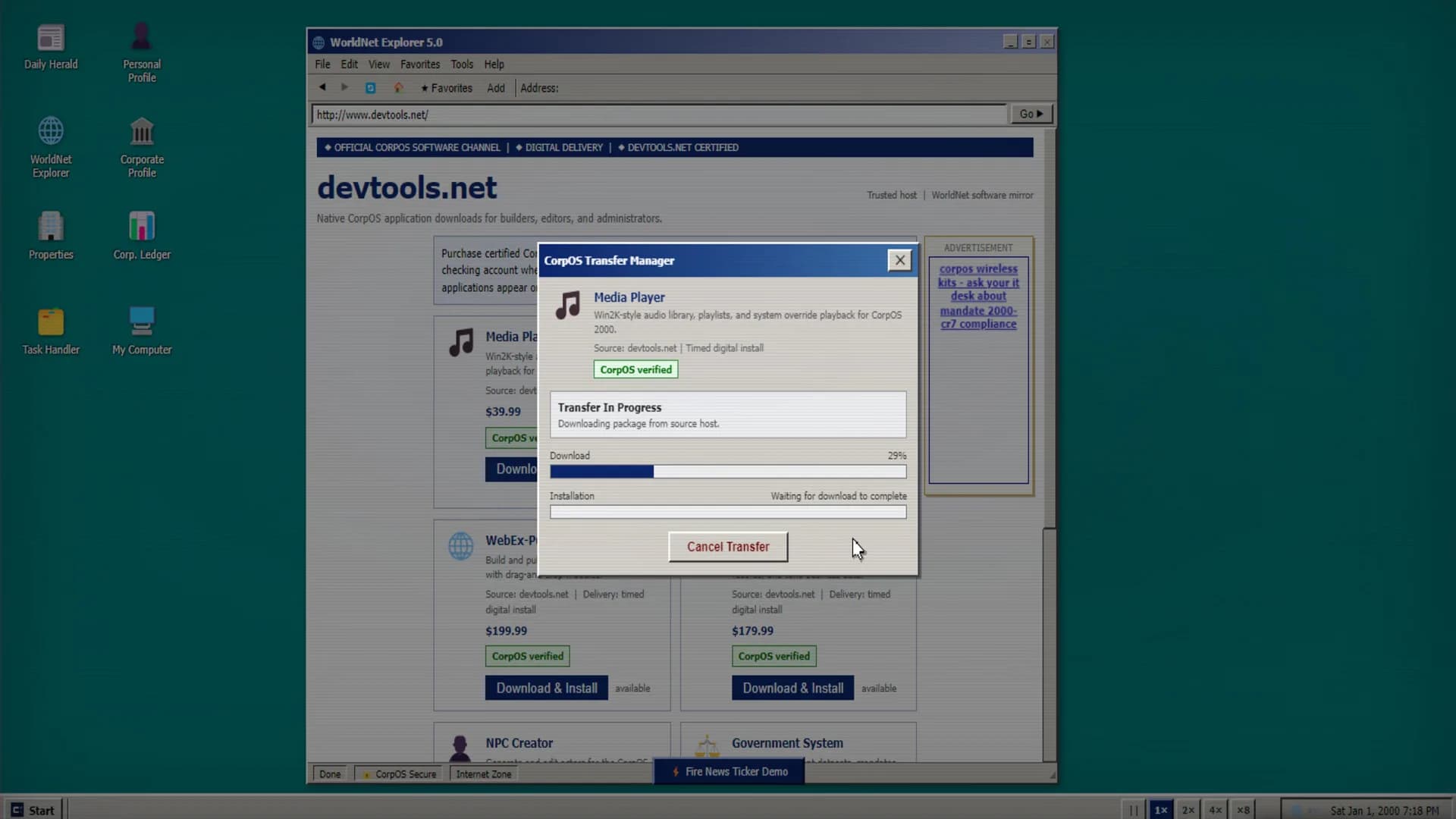Open the Properties desktop icon

coord(51,237)
